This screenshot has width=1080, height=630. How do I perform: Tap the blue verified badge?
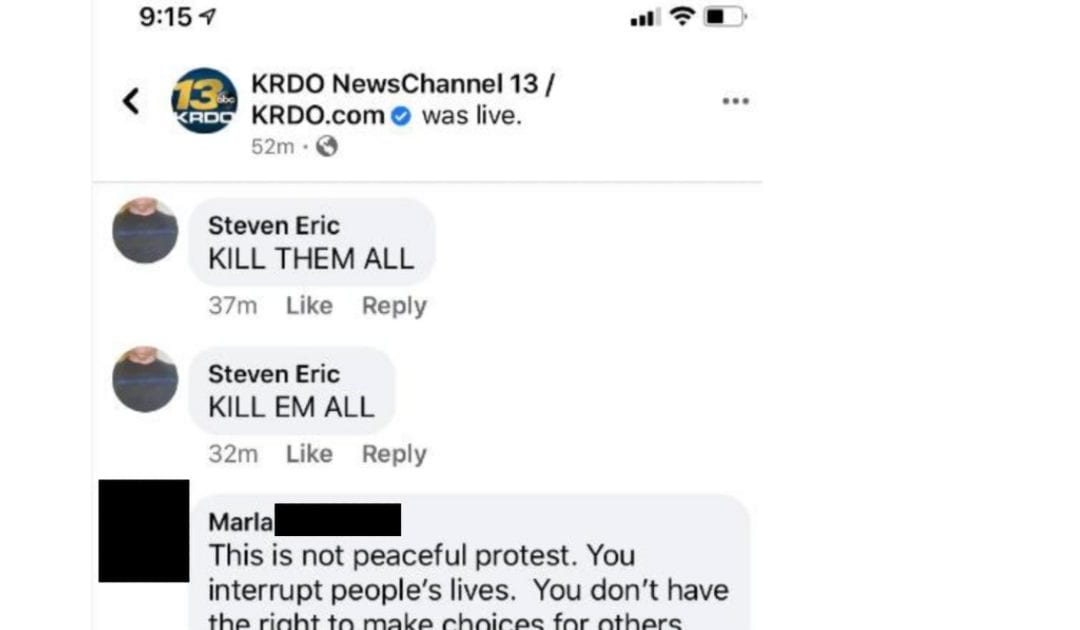401,116
